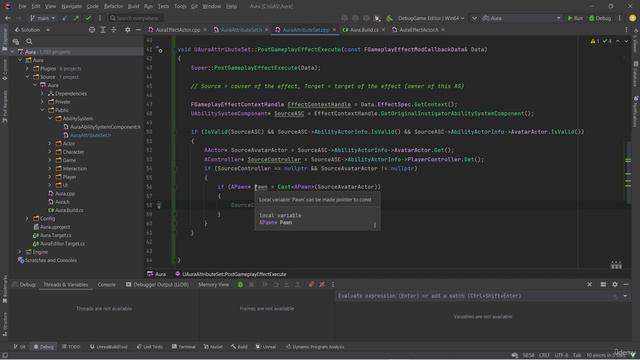Switch to Aura.Build.cs tab
Screen dimensions: 640x360
364,30
